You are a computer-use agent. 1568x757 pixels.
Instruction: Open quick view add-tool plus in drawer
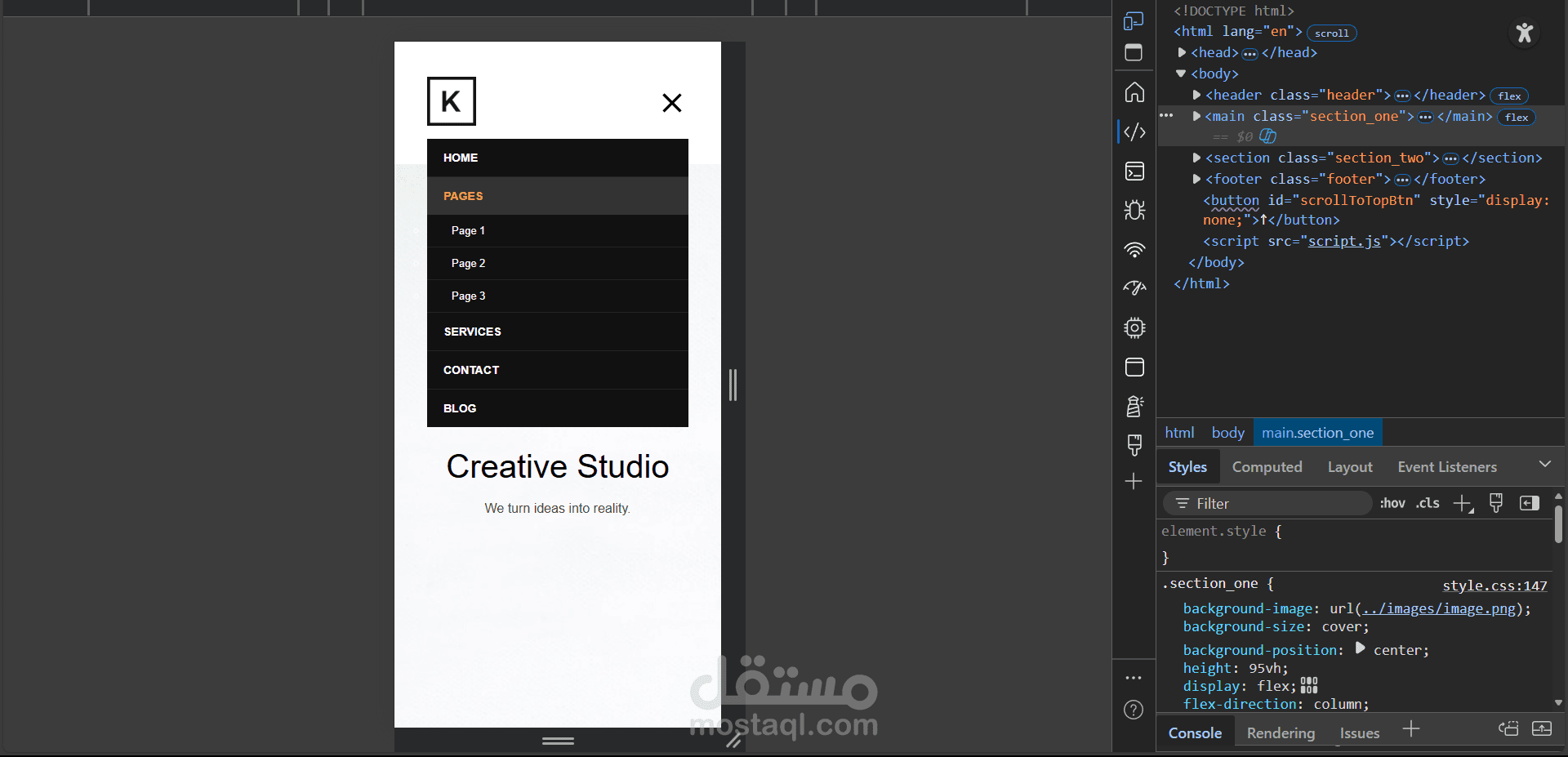tap(1411, 728)
